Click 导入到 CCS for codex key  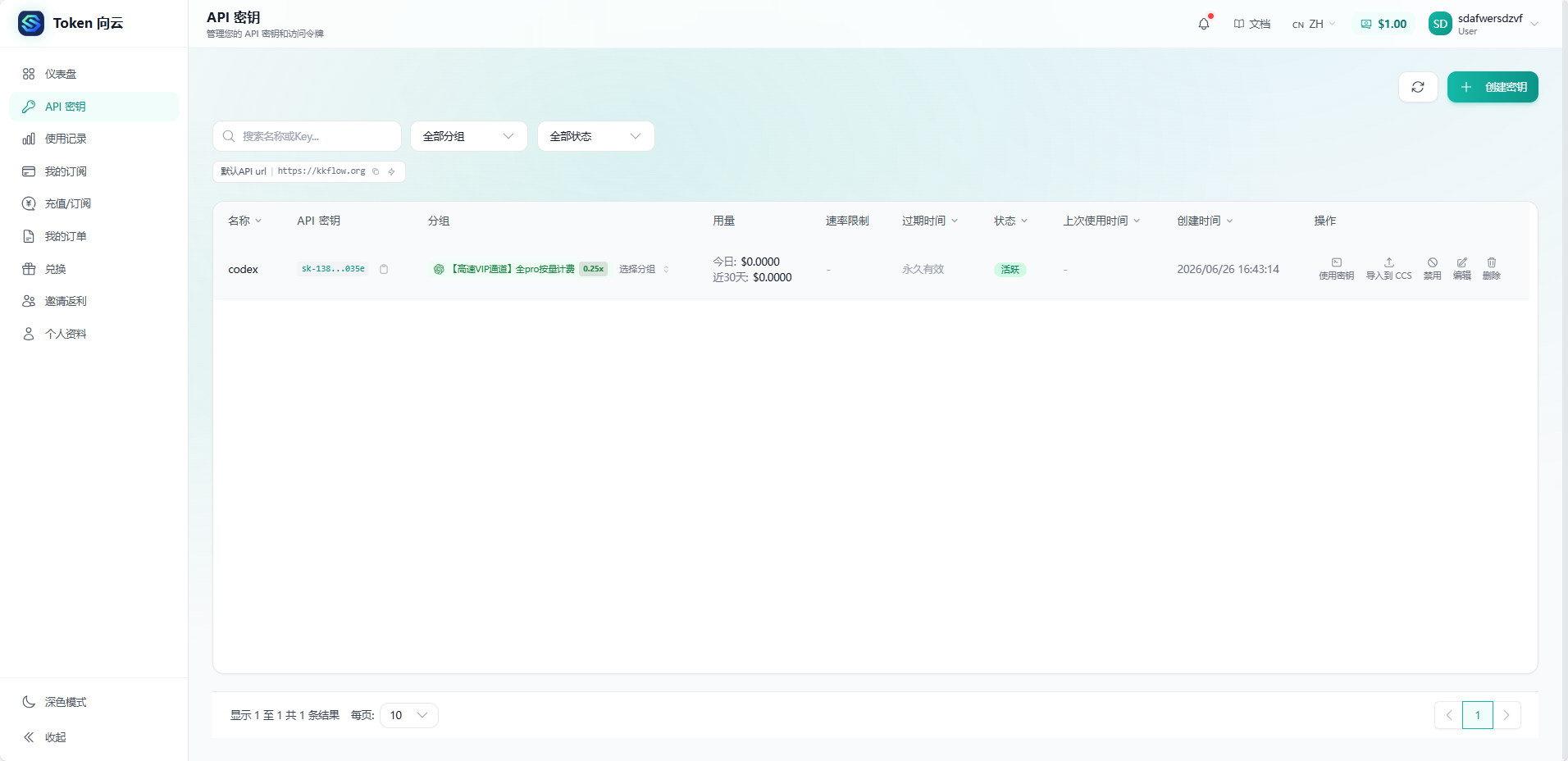point(1388,269)
